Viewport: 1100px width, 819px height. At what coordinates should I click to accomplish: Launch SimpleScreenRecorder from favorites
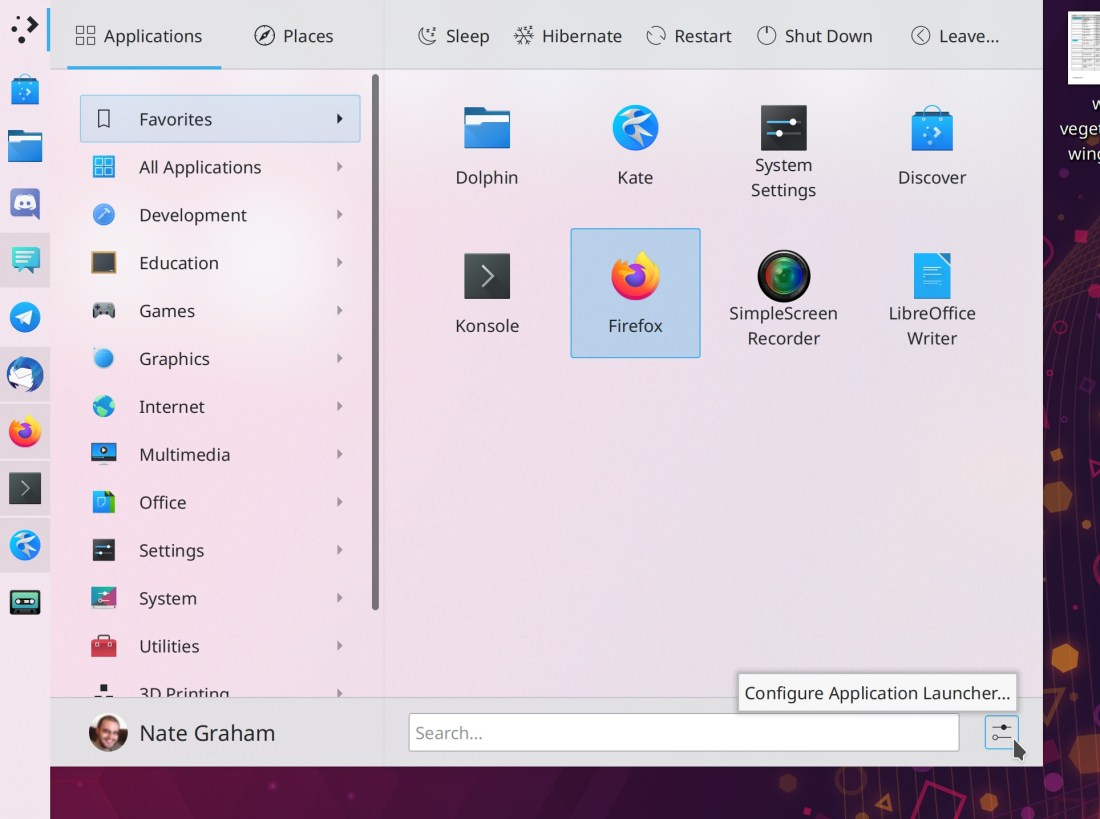[783, 294]
